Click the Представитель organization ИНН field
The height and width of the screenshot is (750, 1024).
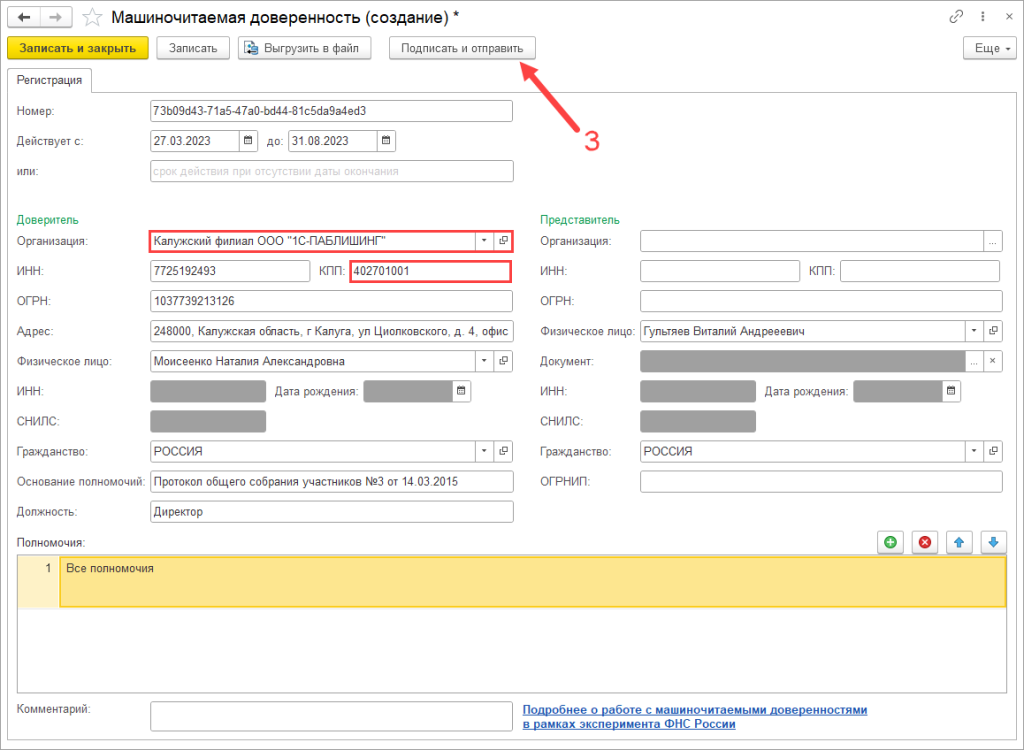tap(720, 271)
